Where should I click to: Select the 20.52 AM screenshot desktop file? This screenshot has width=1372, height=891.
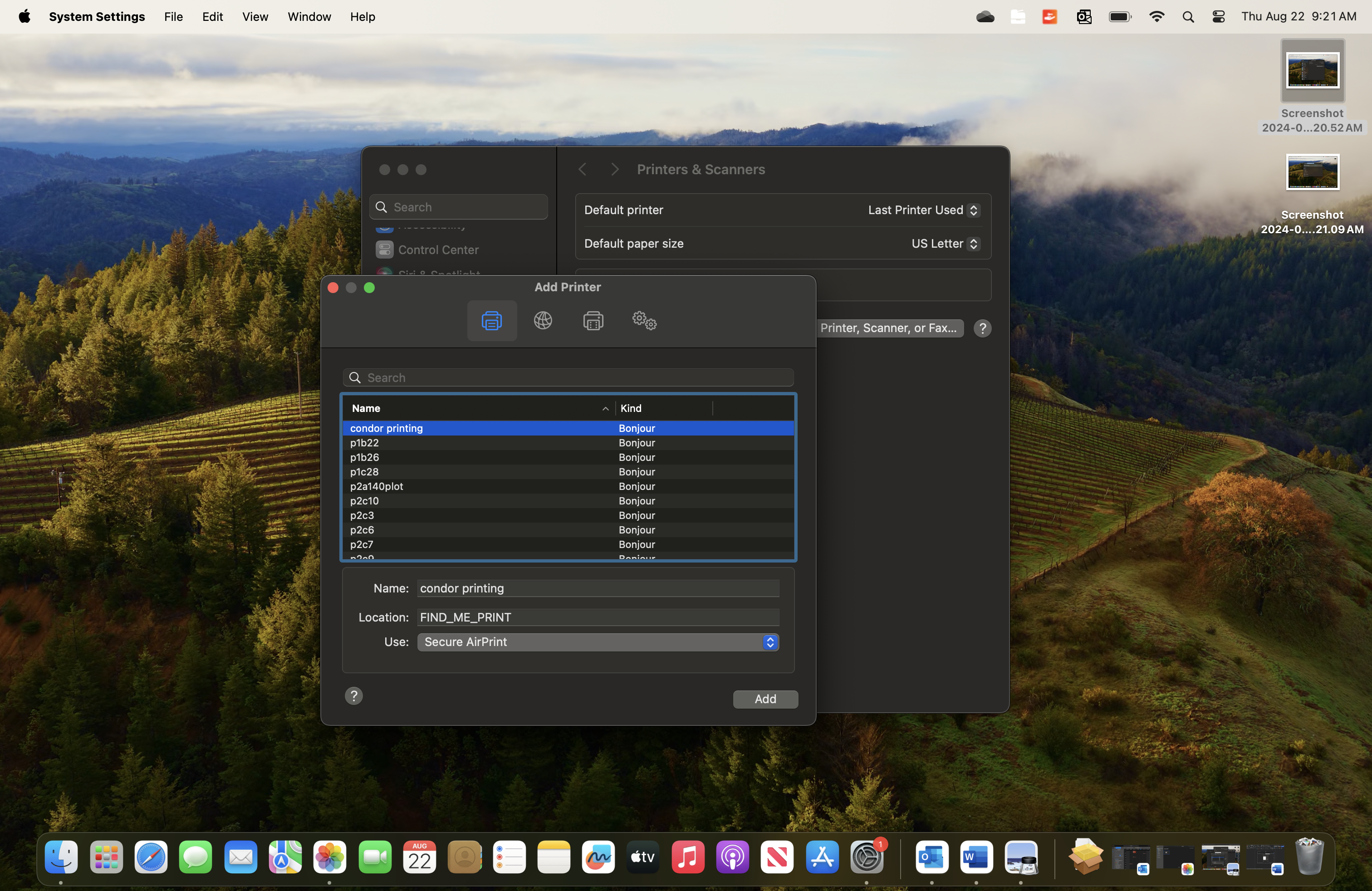click(x=1313, y=87)
